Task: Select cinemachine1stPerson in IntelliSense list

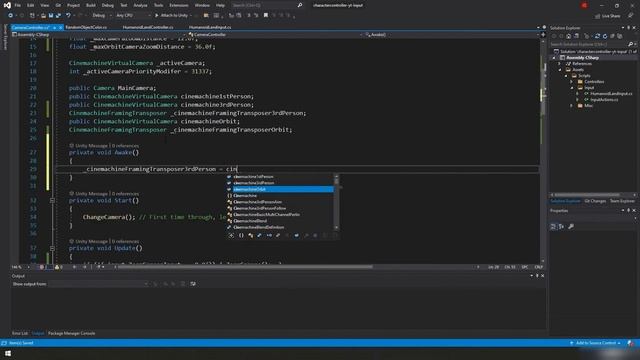Action: [280, 177]
